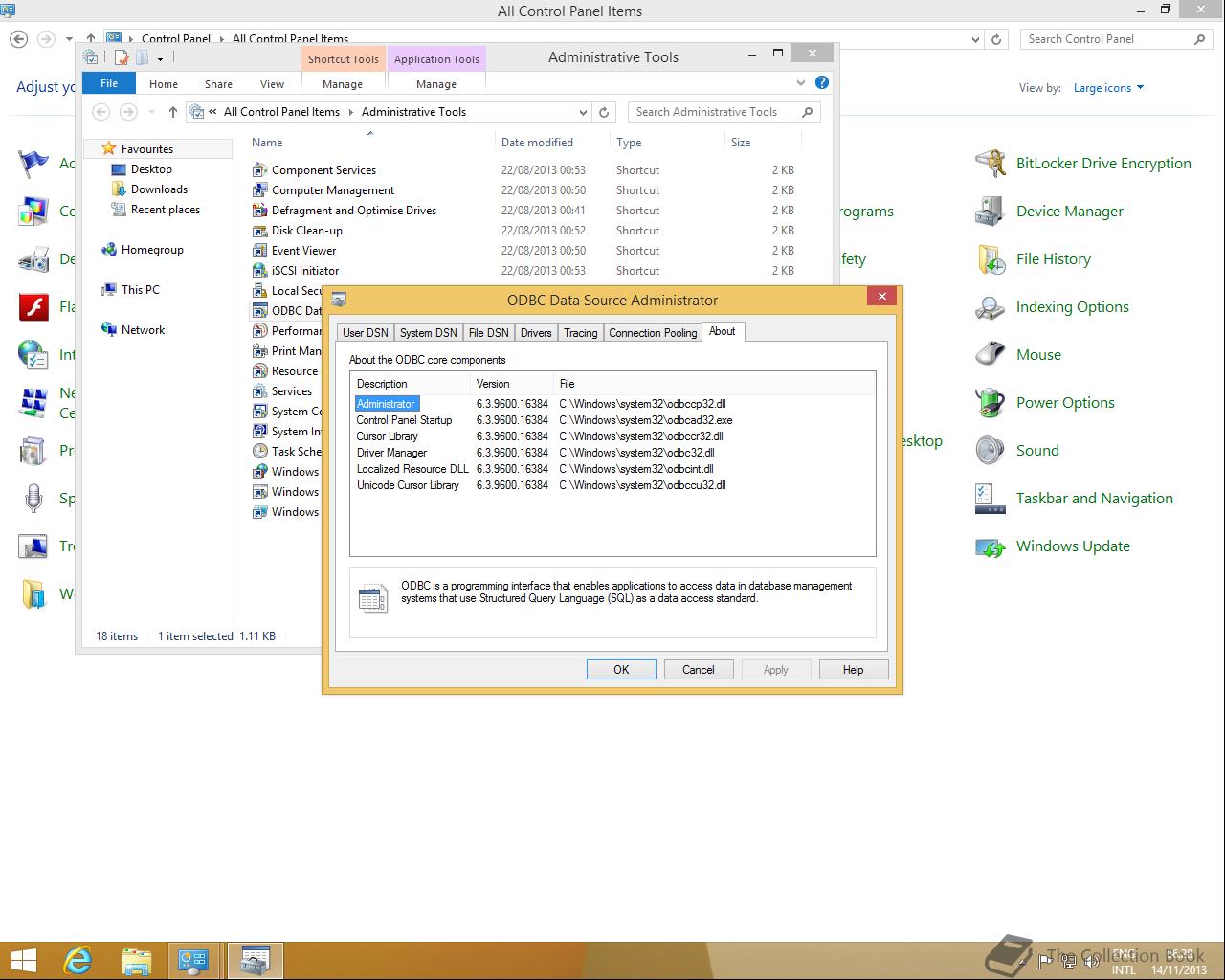Viewport: 1225px width, 980px height.
Task: Open the File ribbon menu
Action: [x=109, y=83]
